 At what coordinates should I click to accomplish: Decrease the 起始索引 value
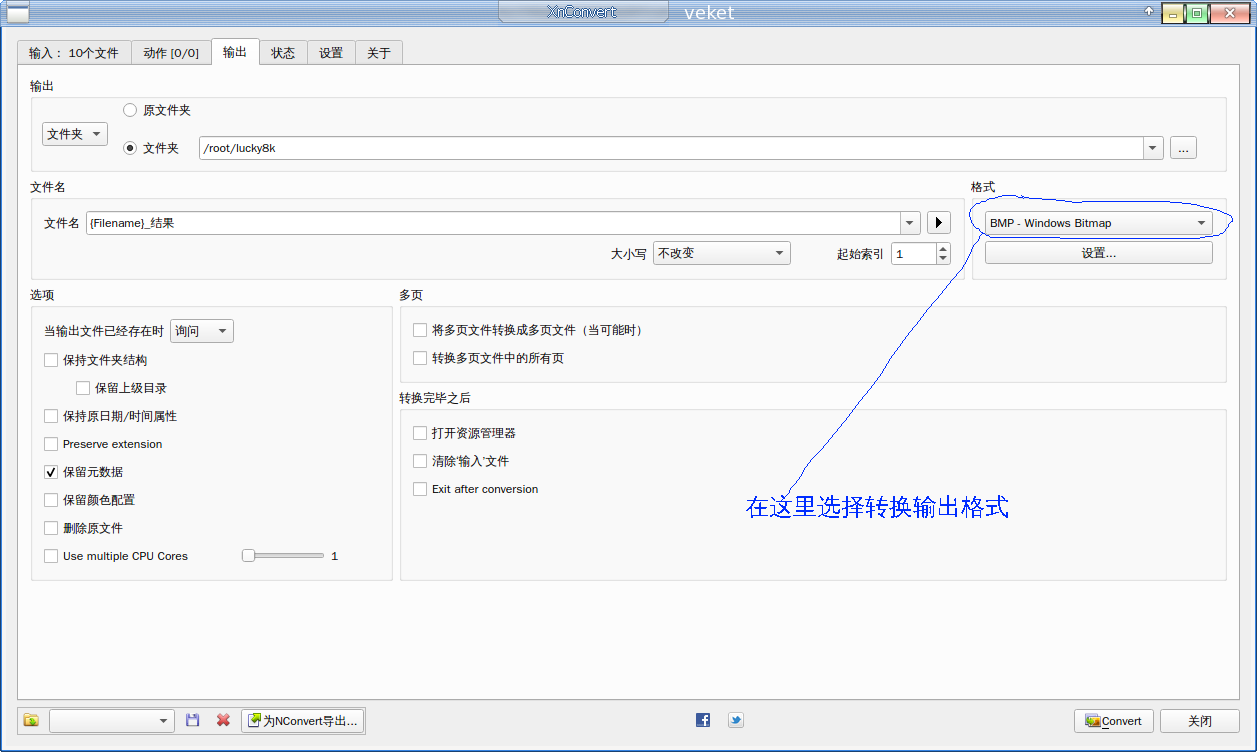943,259
